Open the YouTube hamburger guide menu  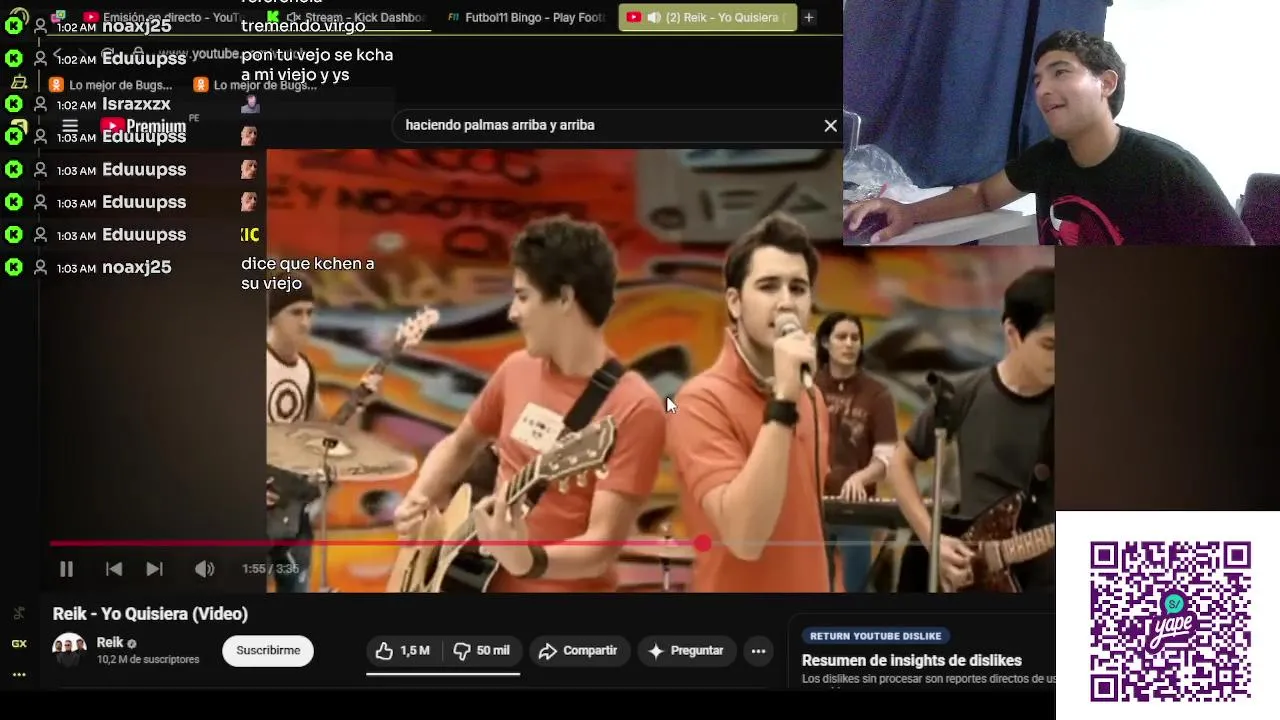tap(70, 126)
